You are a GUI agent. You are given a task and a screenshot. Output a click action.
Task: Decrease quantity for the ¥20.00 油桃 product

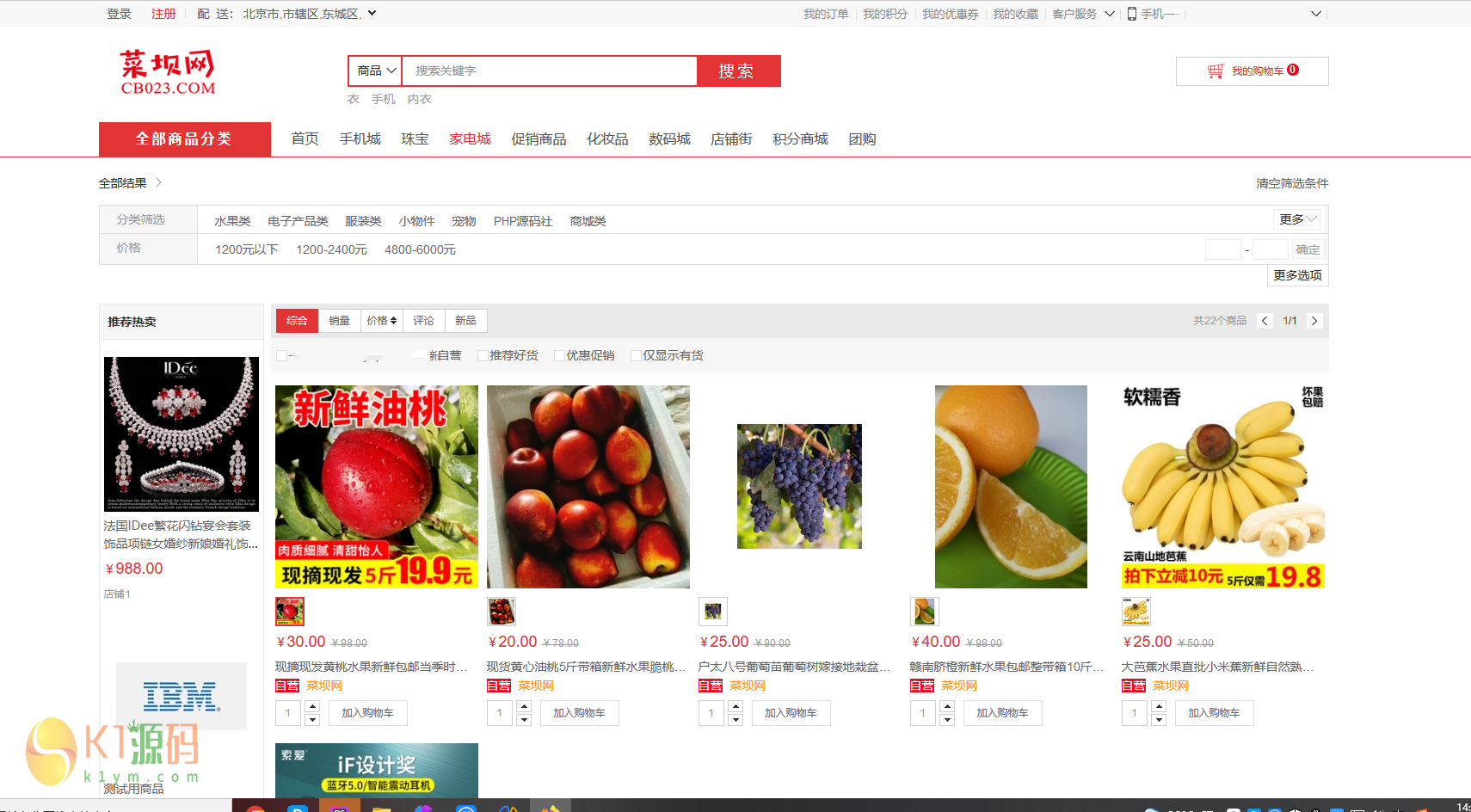(x=524, y=720)
